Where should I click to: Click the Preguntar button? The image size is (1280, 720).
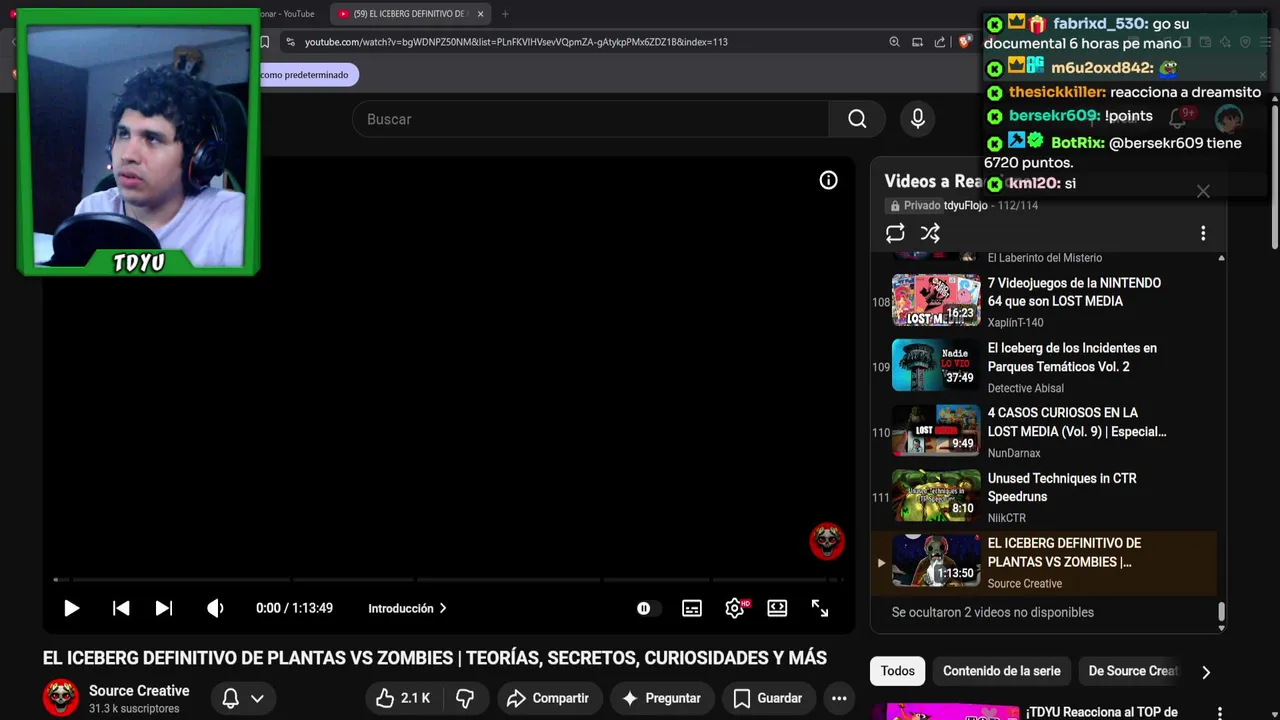coord(662,698)
